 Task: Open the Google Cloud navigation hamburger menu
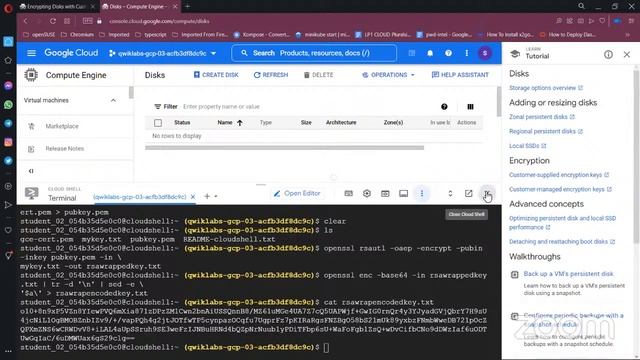(x=31, y=53)
